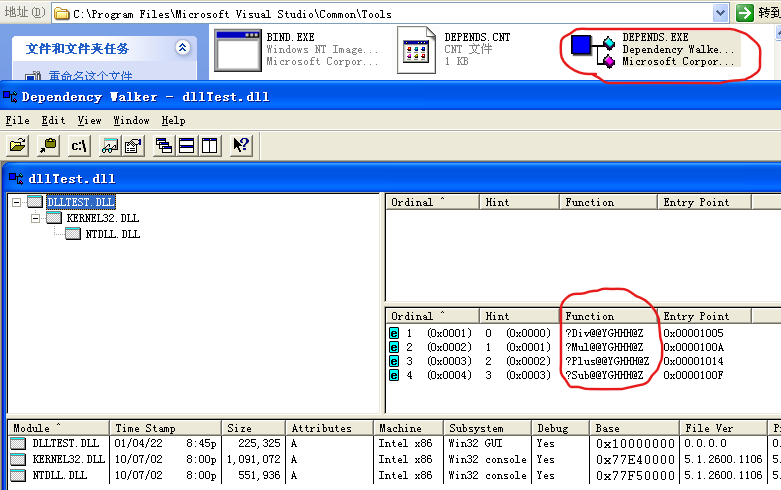Click the Tile Vertically toolbar icon
Screen dimensions: 781x490
[210, 145]
